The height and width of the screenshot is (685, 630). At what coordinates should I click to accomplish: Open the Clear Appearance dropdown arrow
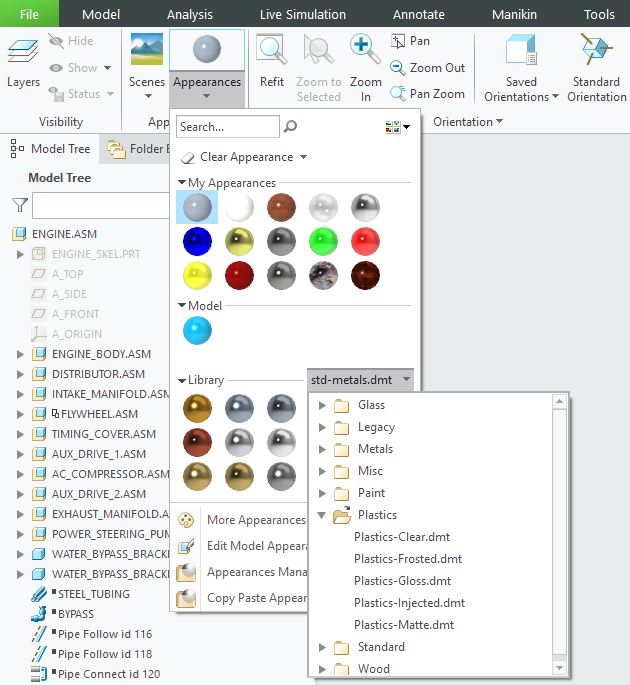[x=304, y=157]
